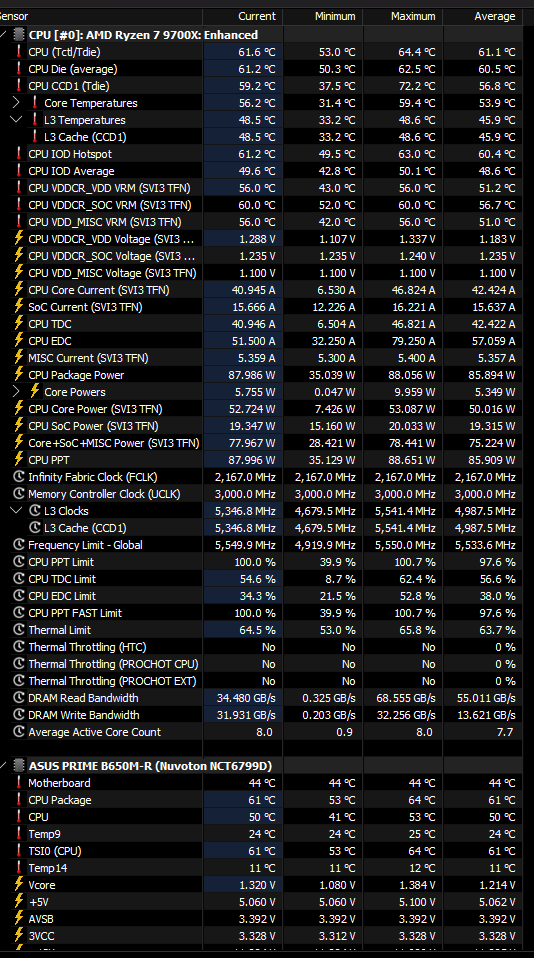Select the CPU Core Power (SVI3 TFN) row

click(x=262, y=409)
